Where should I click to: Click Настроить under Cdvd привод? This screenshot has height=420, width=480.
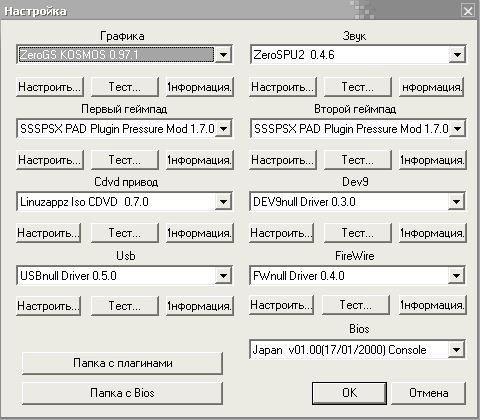pyautogui.click(x=49, y=233)
